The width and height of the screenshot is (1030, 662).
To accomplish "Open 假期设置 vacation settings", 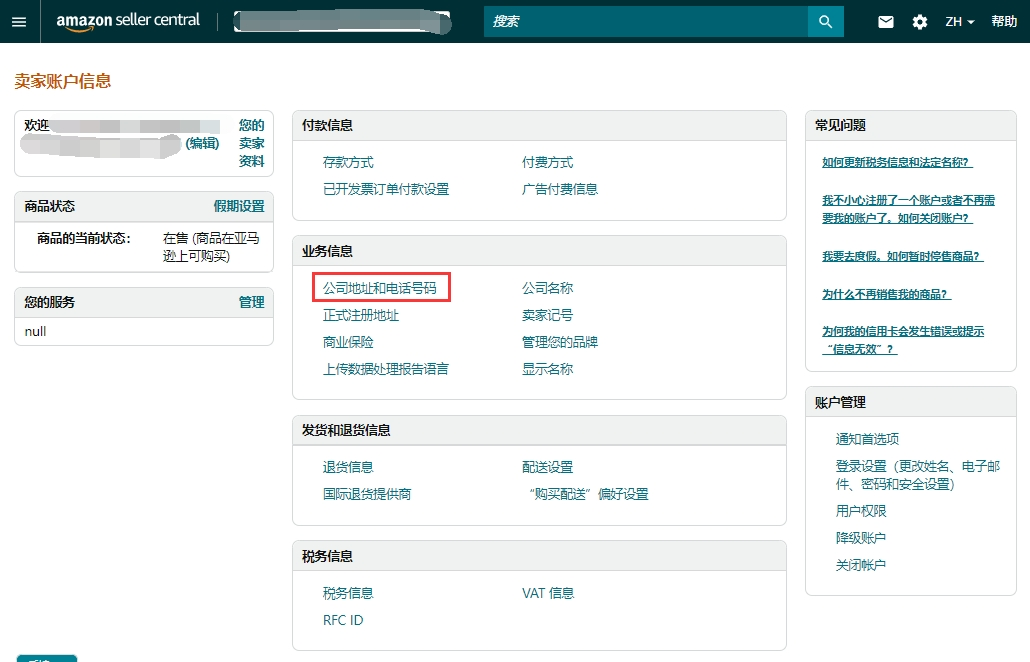I will [x=239, y=206].
